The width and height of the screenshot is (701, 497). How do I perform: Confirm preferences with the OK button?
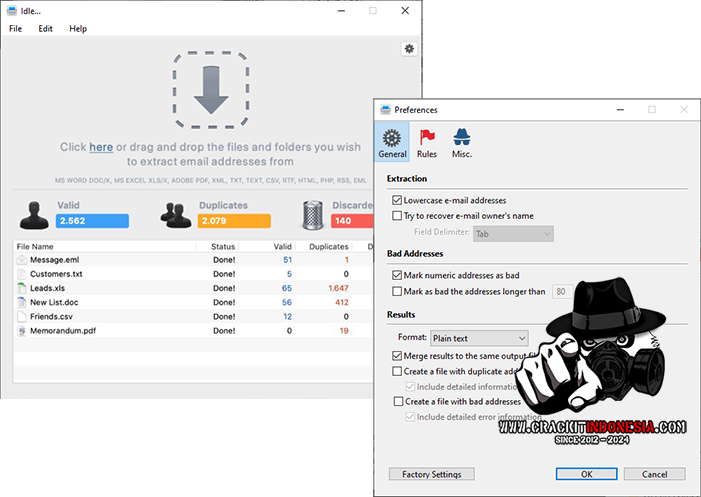[586, 474]
